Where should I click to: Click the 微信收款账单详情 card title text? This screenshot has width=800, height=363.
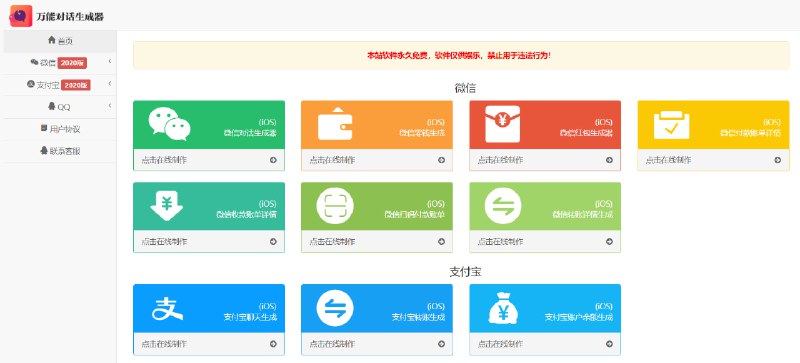(246, 215)
